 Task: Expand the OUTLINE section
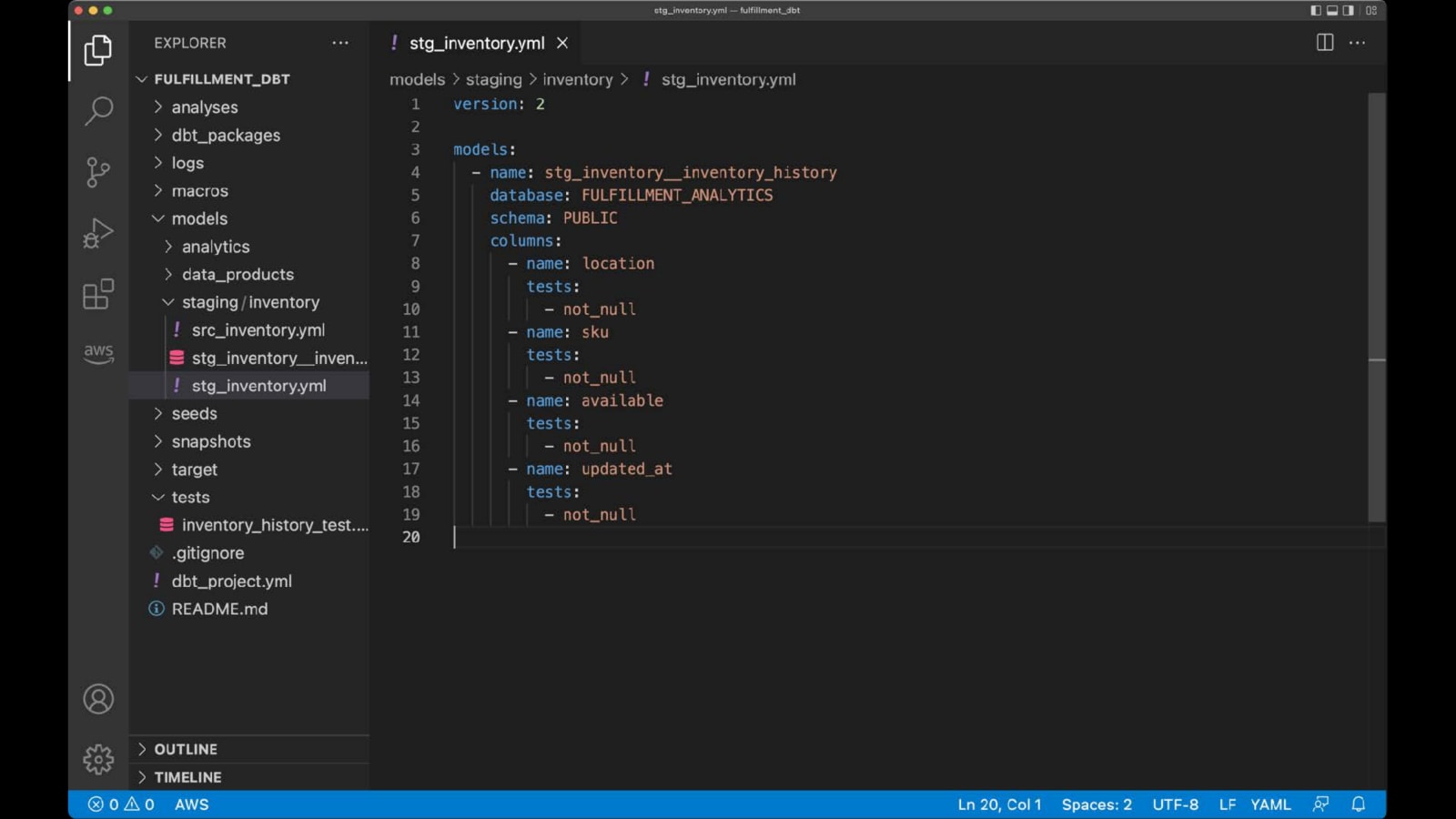click(186, 749)
